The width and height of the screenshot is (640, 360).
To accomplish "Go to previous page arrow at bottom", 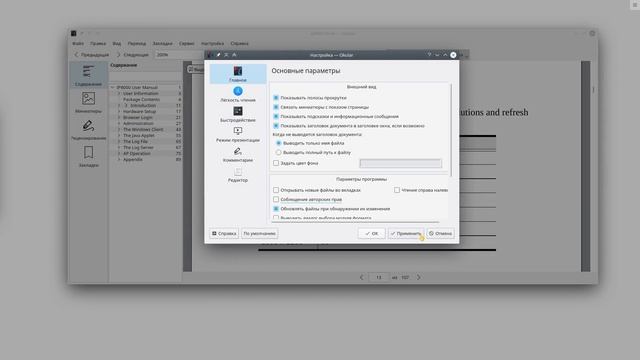I will [x=361, y=277].
